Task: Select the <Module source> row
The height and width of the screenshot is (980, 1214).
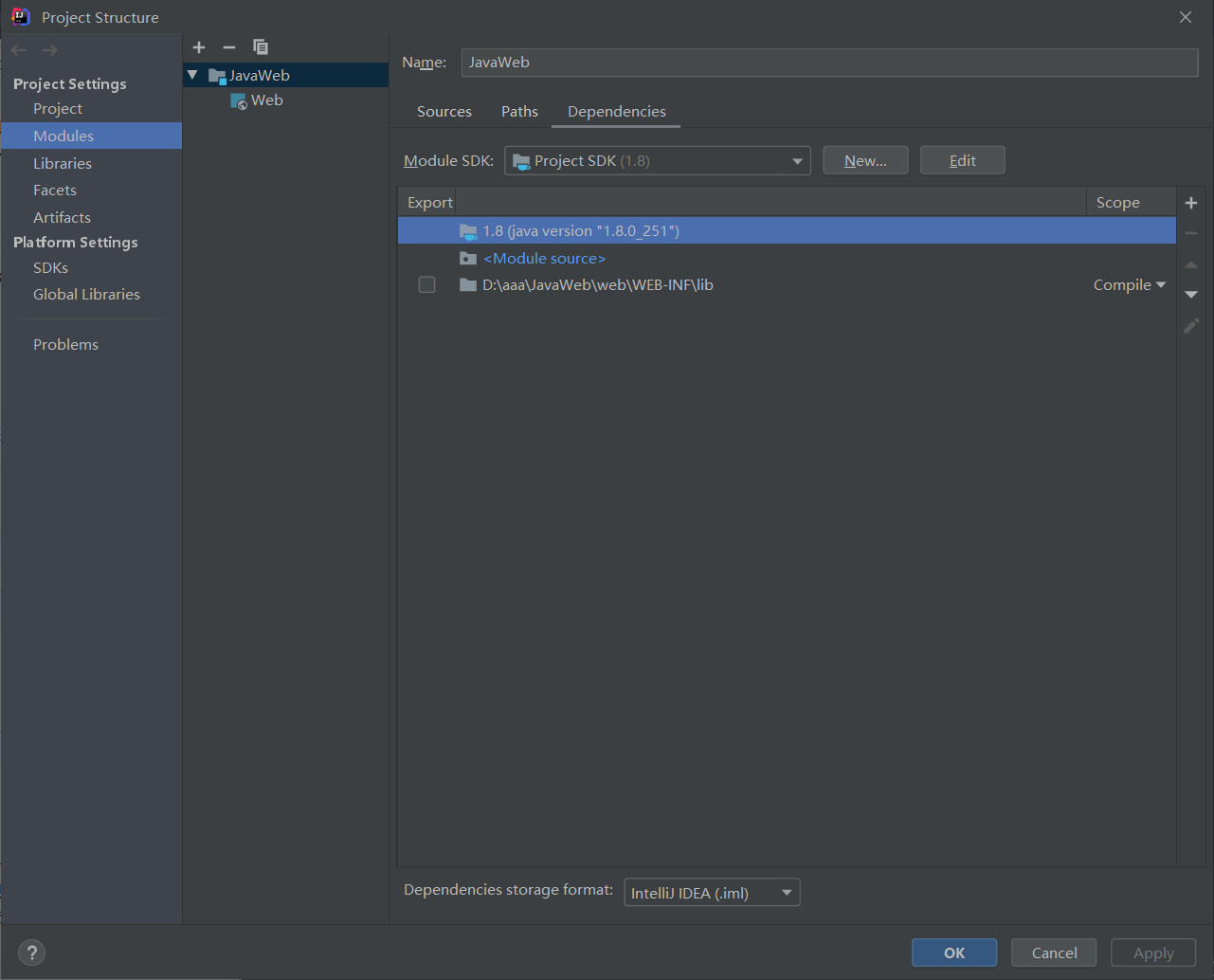Action: (787, 258)
